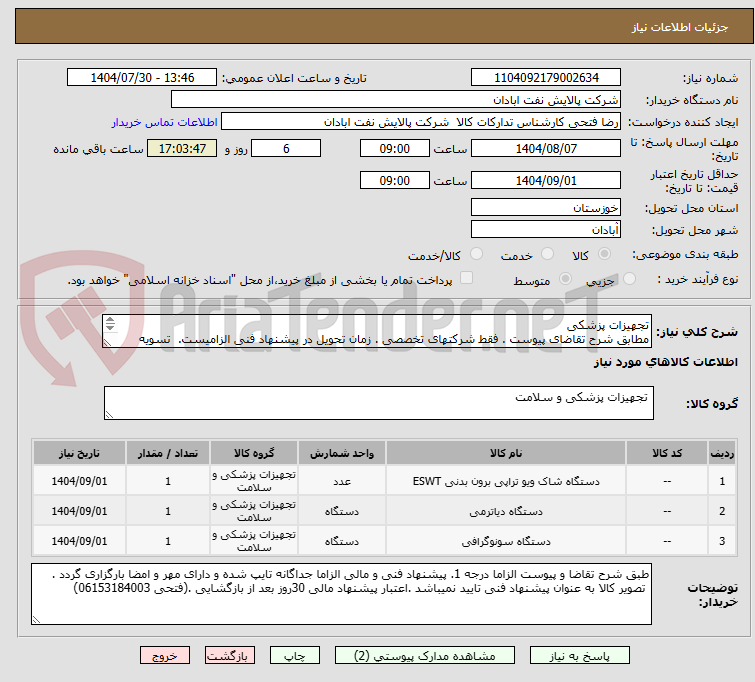
Task: Click the دستگاه دیاترمی item name
Action: [x=506, y=512]
